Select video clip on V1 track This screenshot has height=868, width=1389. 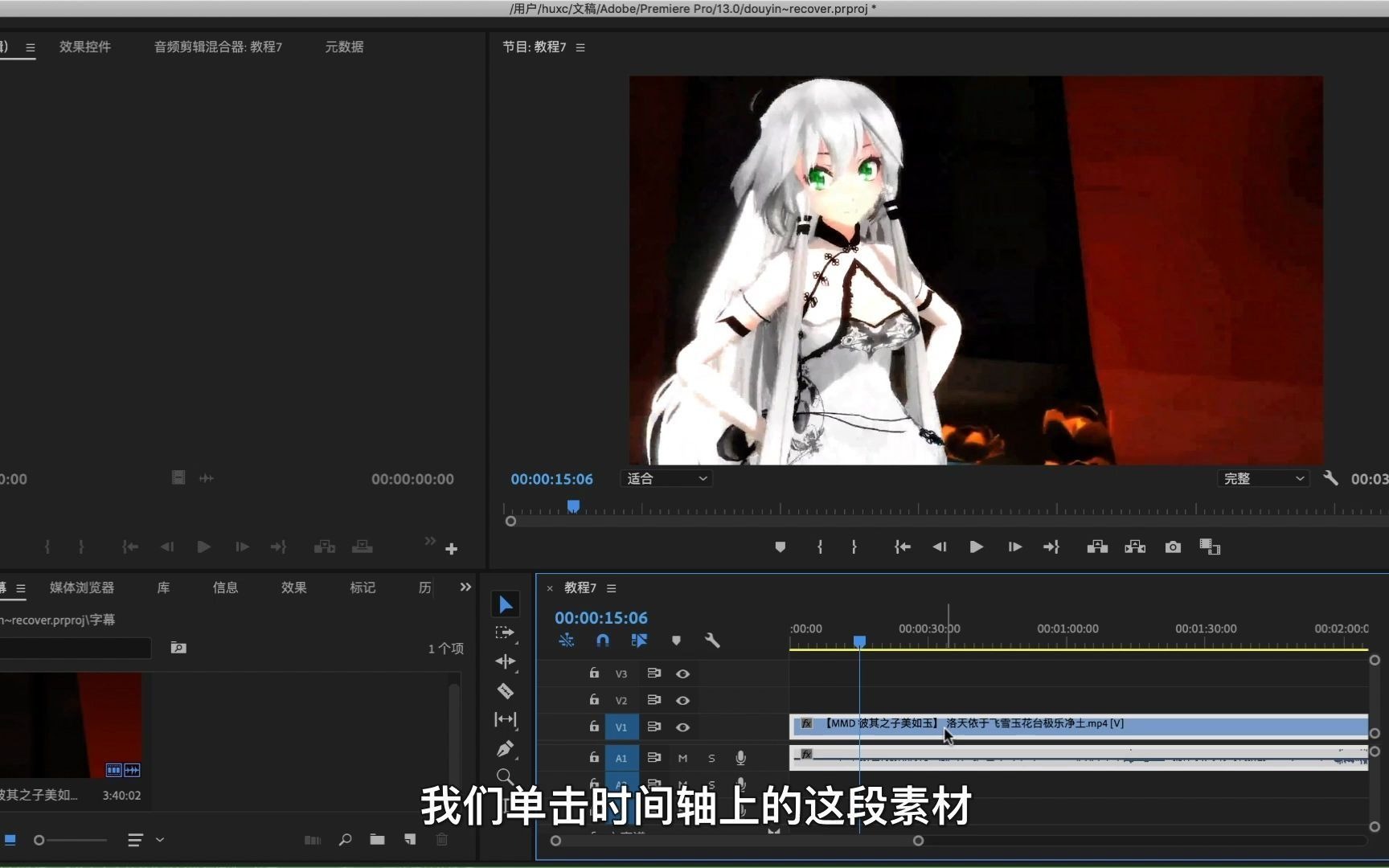tap(1079, 726)
